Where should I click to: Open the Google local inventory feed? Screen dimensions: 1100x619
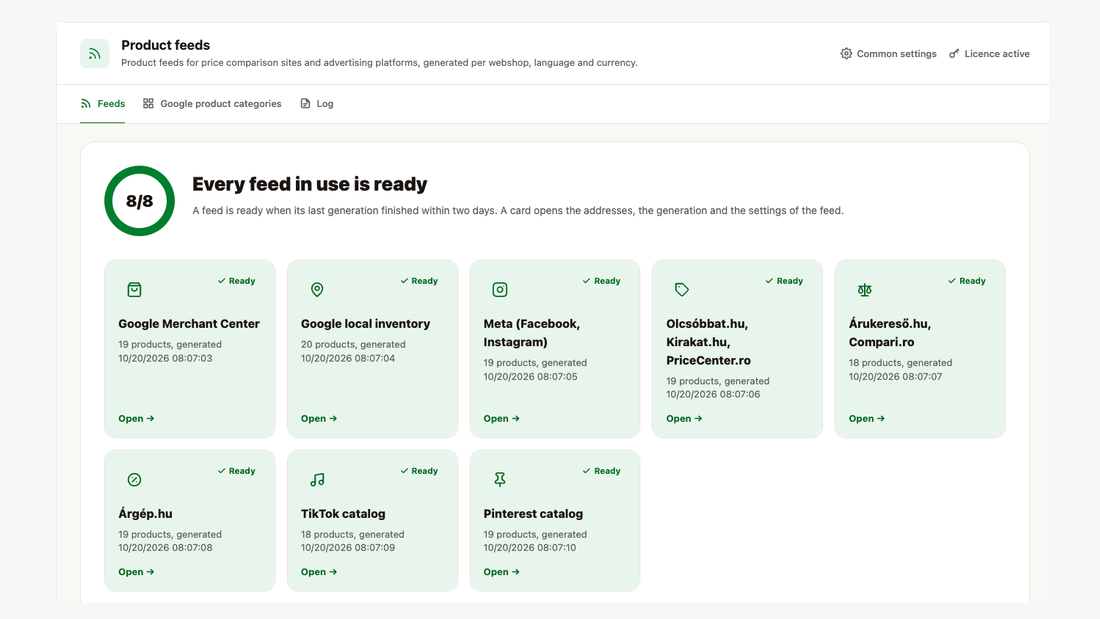[x=319, y=418]
